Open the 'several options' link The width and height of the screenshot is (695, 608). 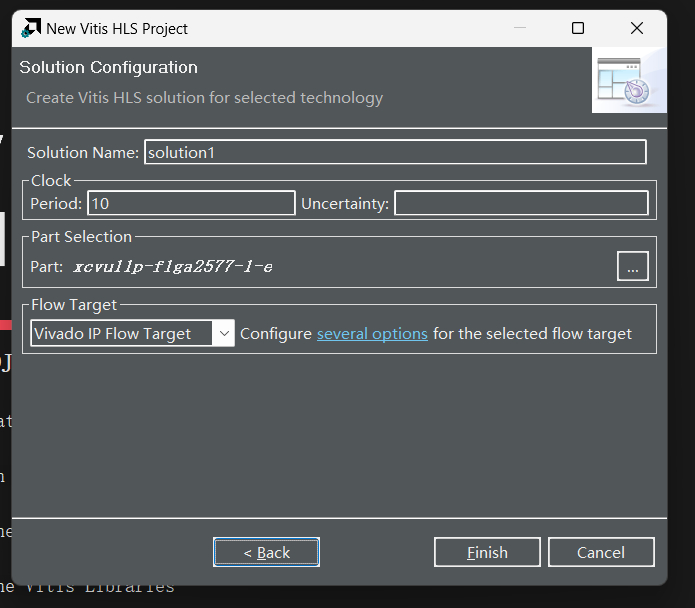click(x=372, y=333)
